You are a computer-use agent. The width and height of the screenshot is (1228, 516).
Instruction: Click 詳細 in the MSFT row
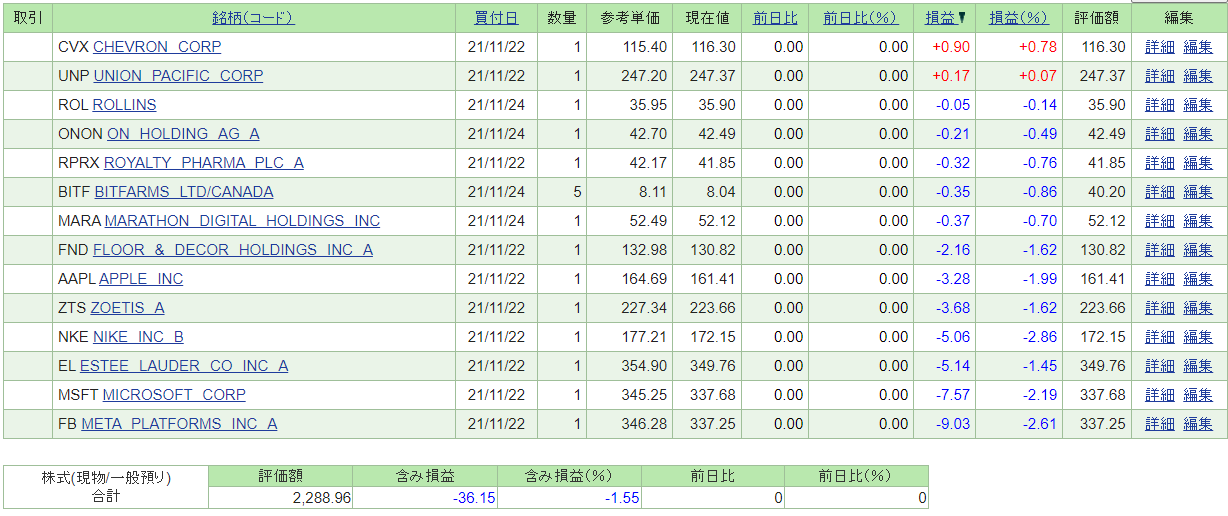pos(1160,395)
